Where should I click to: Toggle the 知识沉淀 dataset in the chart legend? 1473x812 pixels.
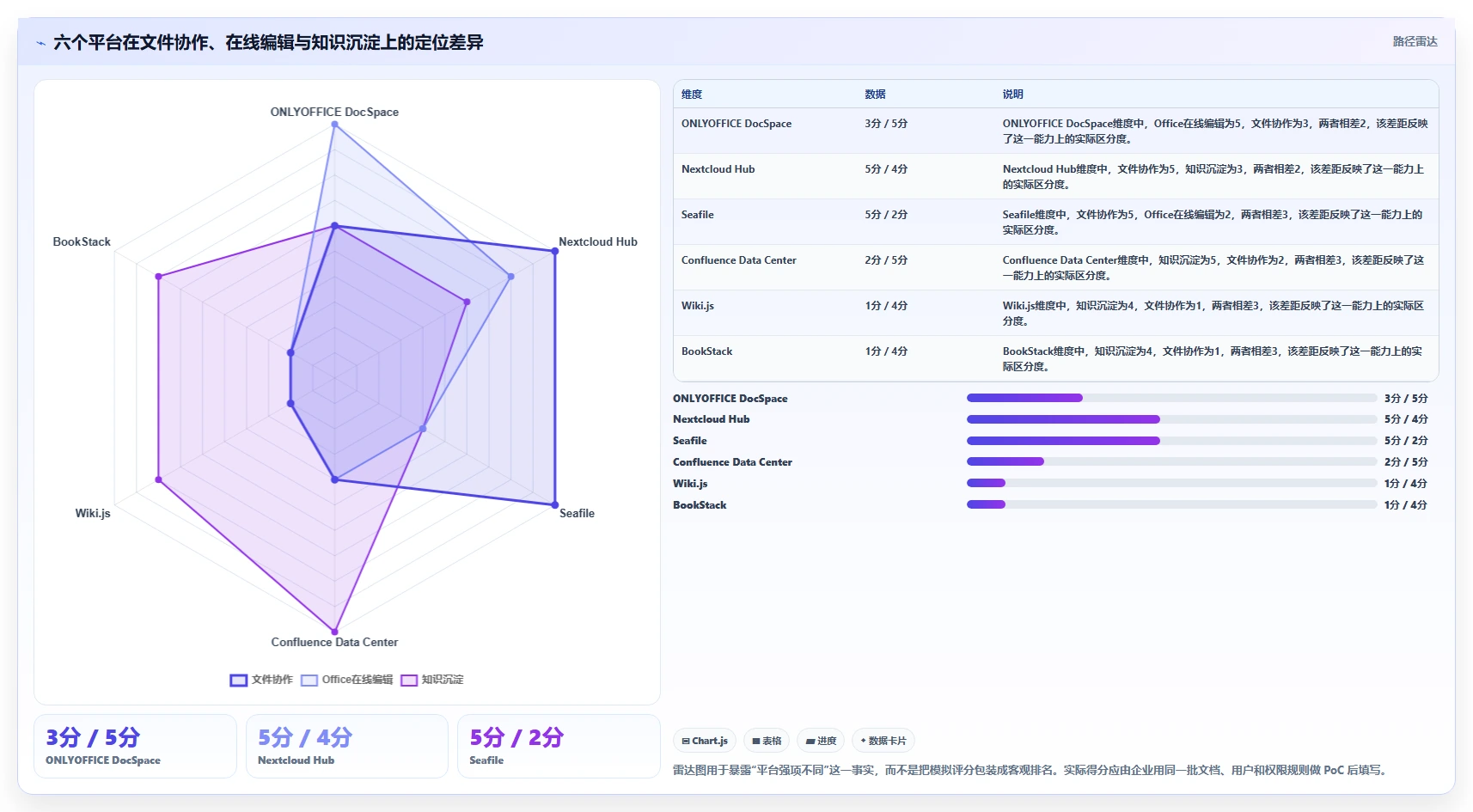point(432,680)
